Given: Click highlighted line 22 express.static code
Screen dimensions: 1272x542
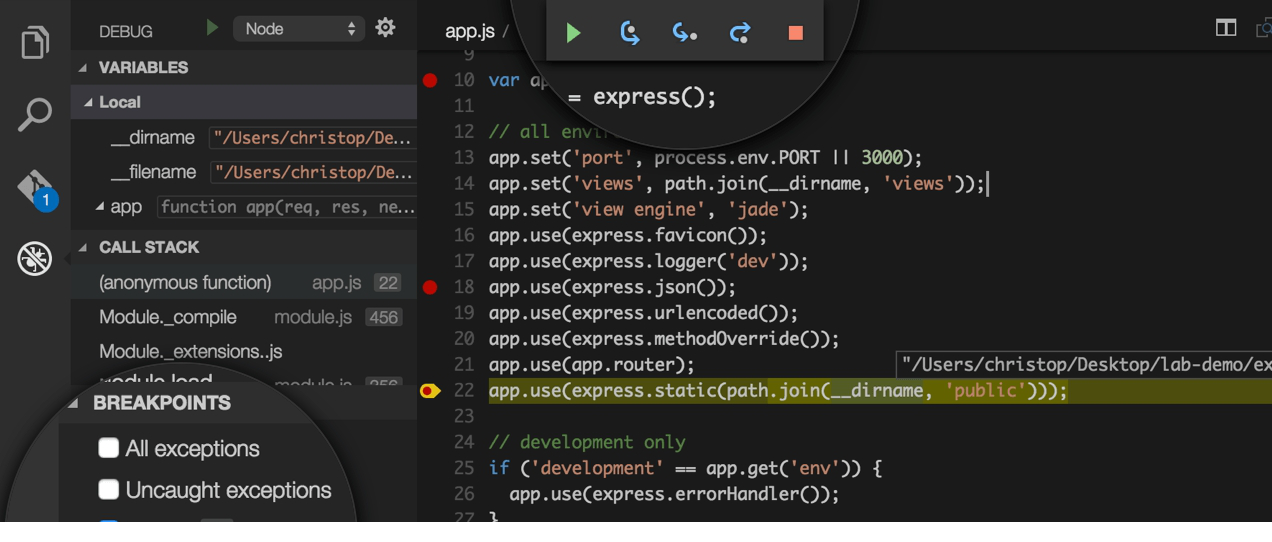Looking at the screenshot, I should tap(778, 391).
